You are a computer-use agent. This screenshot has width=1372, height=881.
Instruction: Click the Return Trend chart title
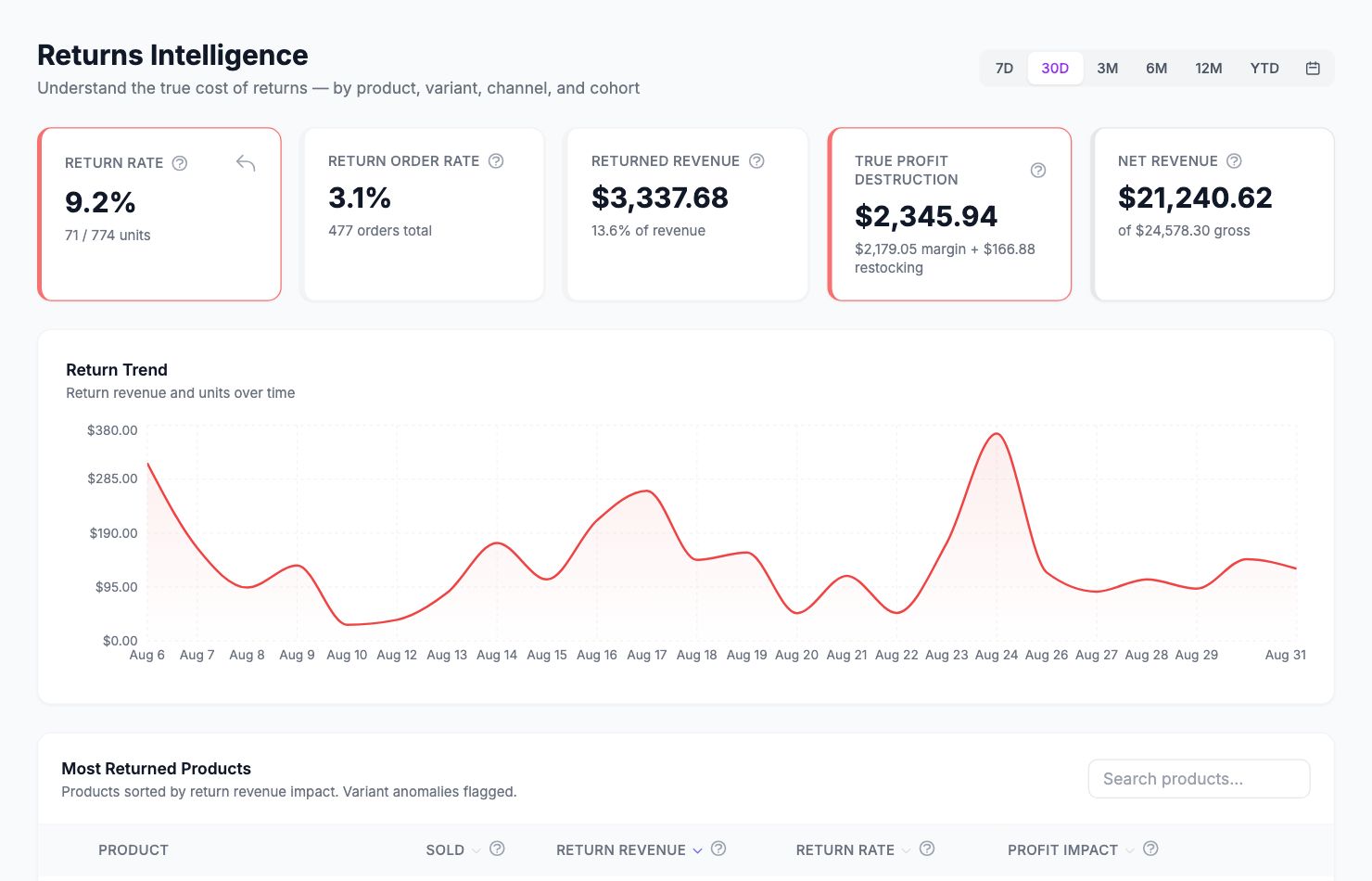click(117, 370)
